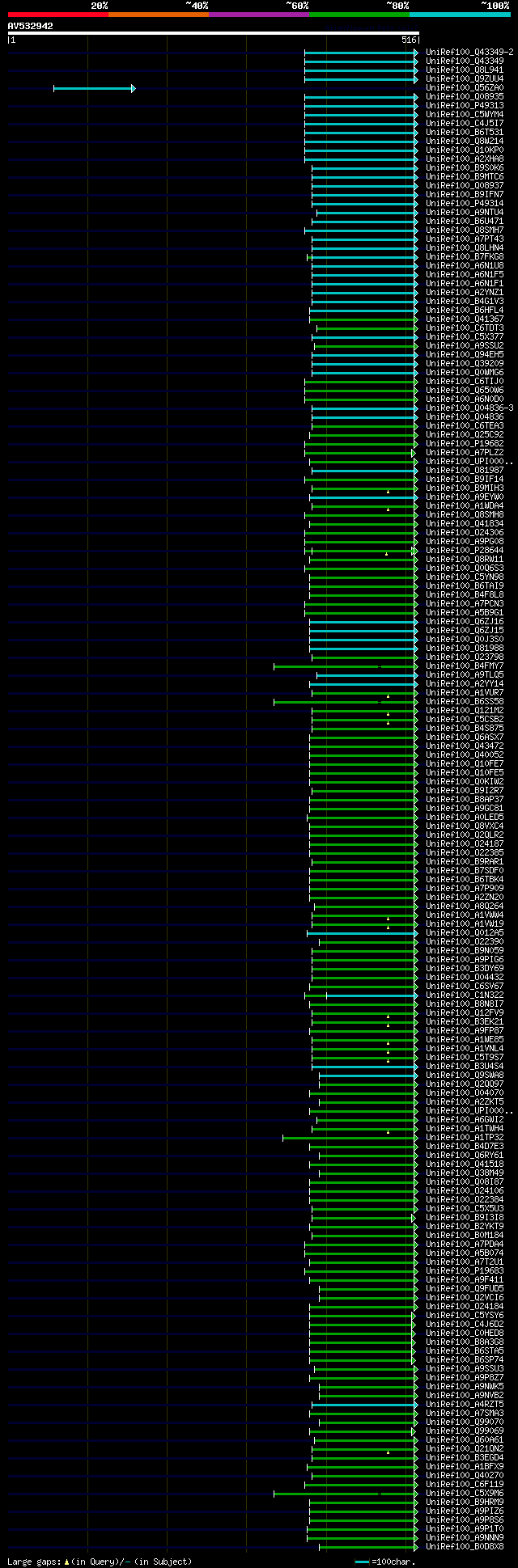The image size is (518, 1568).
Task: Open hit UniRef100_Q56ZA0
Action: point(465,88)
